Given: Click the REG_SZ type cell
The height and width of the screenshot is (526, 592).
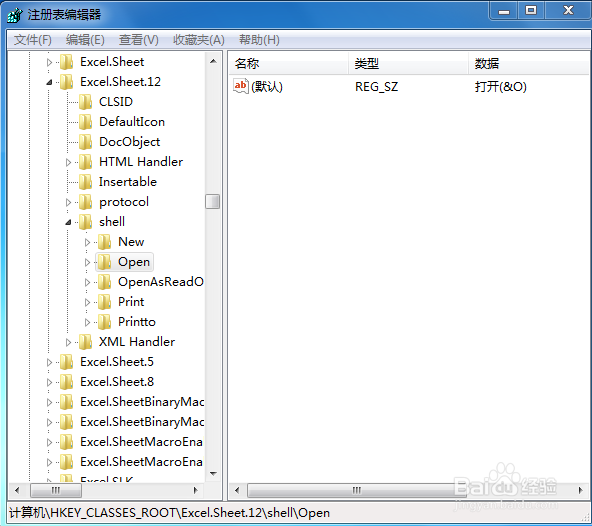Looking at the screenshot, I should [x=376, y=87].
